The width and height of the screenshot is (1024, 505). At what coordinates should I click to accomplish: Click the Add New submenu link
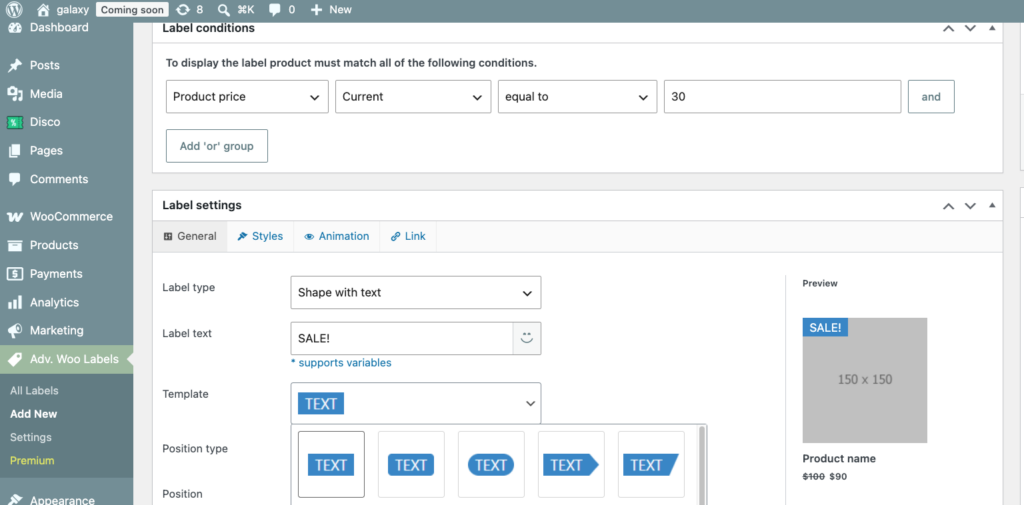33,414
